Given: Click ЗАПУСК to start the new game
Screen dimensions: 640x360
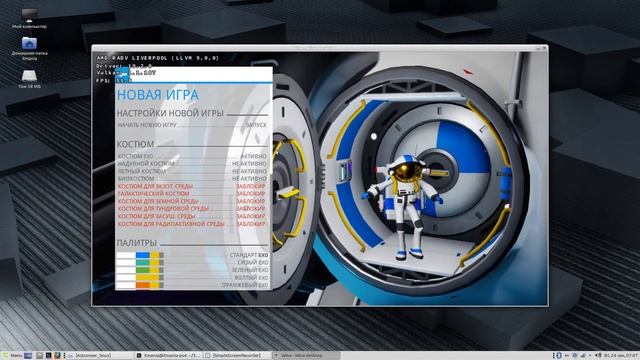Looking at the screenshot, I should [256, 124].
